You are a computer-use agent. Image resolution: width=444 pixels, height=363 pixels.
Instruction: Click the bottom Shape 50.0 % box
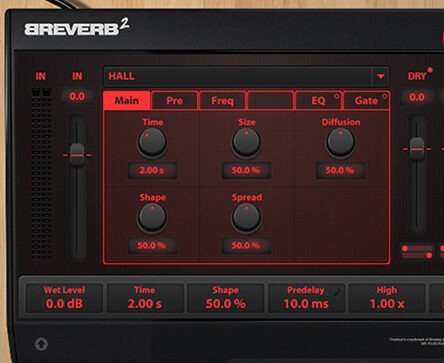pyautogui.click(x=226, y=298)
